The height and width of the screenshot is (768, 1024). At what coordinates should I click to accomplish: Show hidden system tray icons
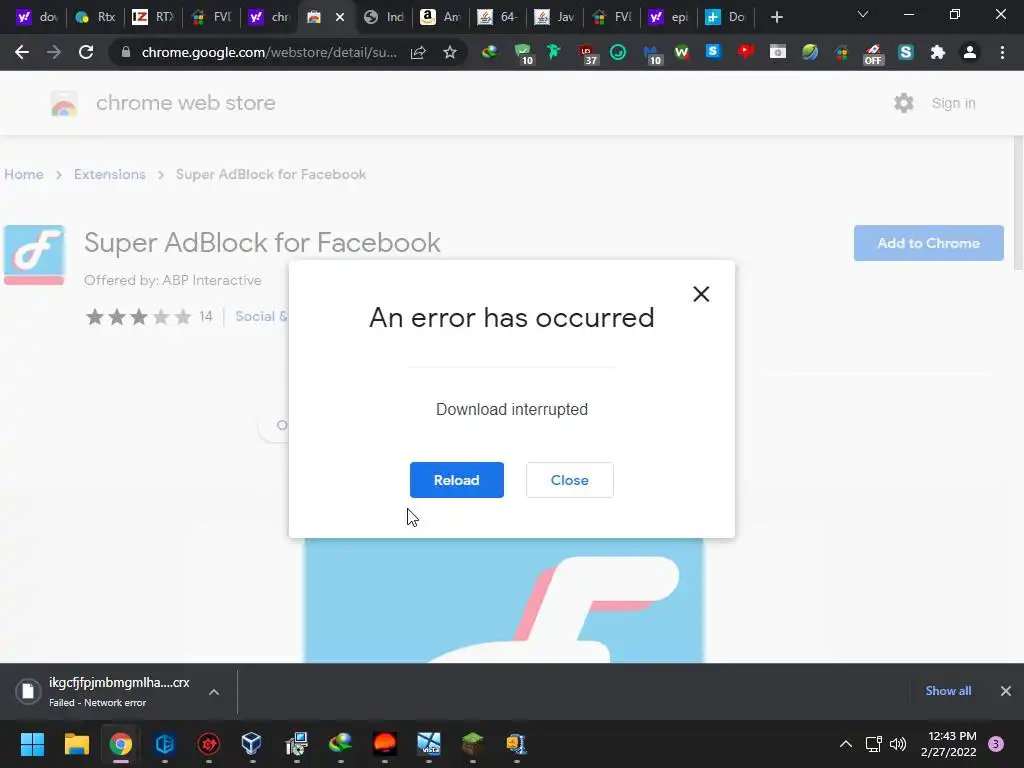(x=846, y=744)
